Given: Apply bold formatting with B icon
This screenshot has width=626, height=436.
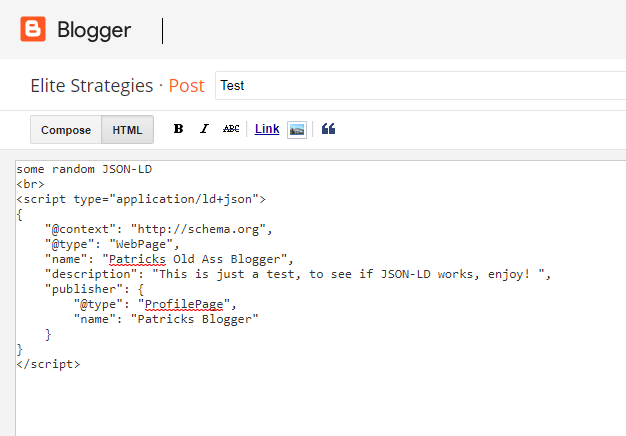Looking at the screenshot, I should click(x=178, y=129).
